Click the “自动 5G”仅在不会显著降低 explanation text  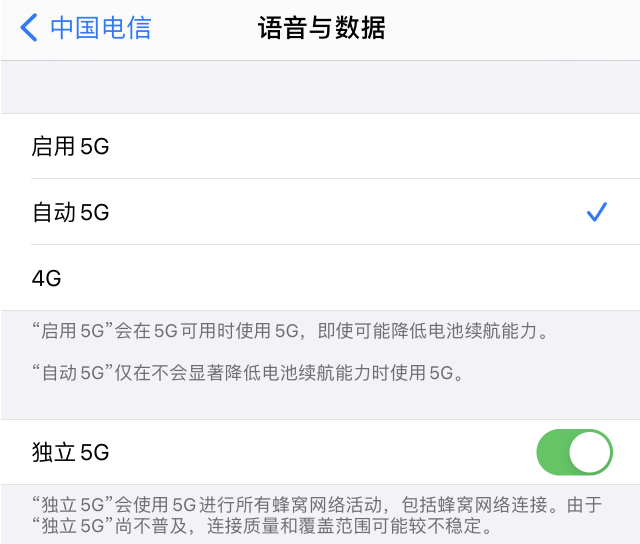pyautogui.click(x=247, y=373)
